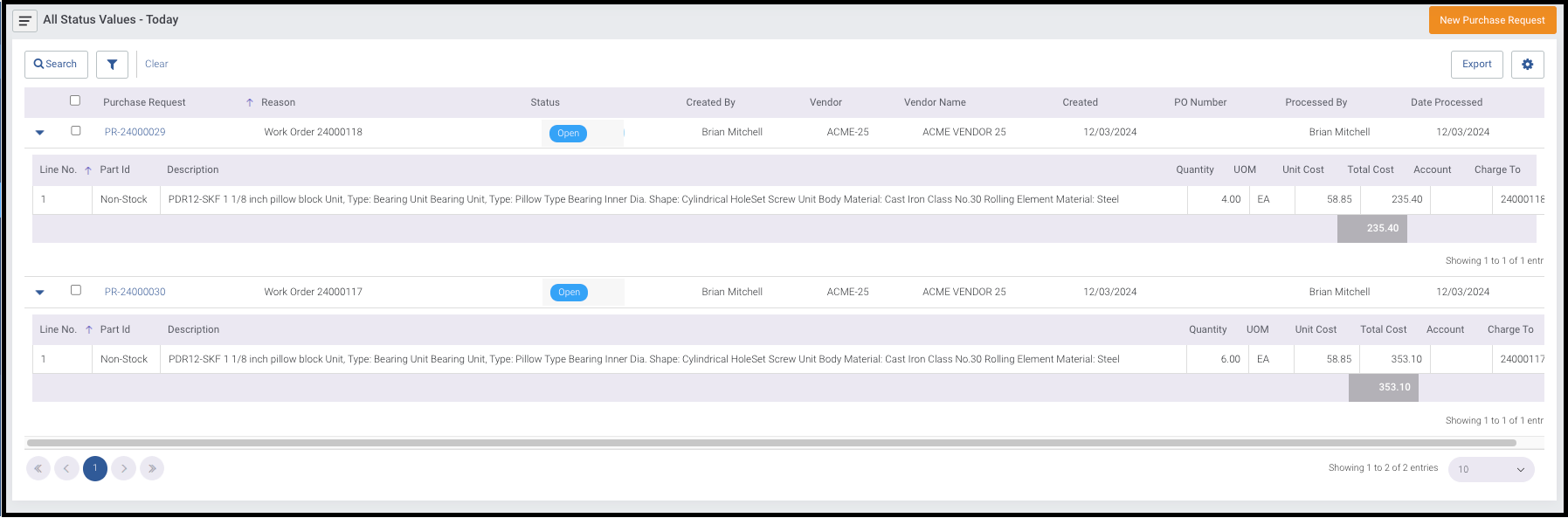
Task: Sort by Date Processed column header
Action: tap(1447, 102)
